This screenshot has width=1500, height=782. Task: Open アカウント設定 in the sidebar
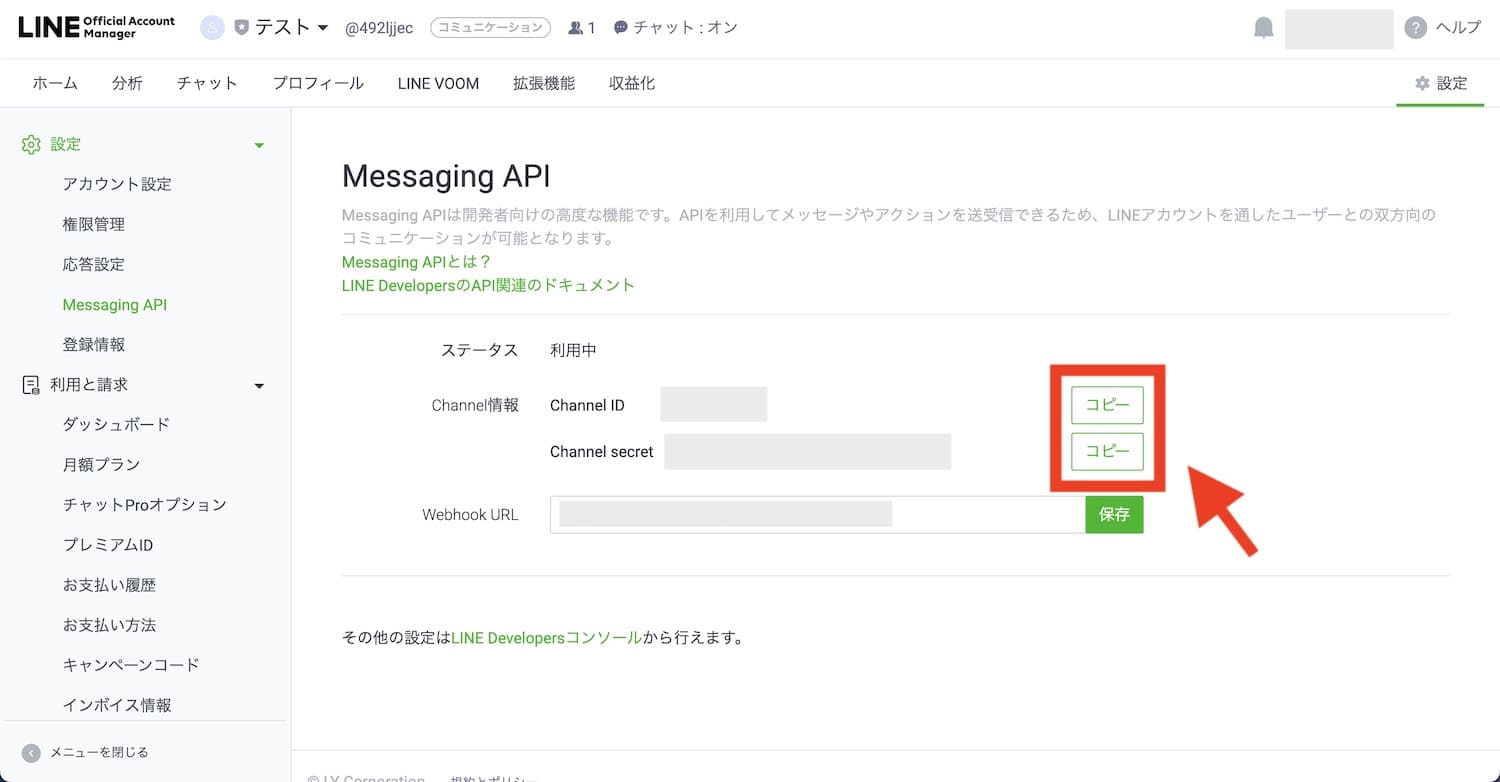117,184
